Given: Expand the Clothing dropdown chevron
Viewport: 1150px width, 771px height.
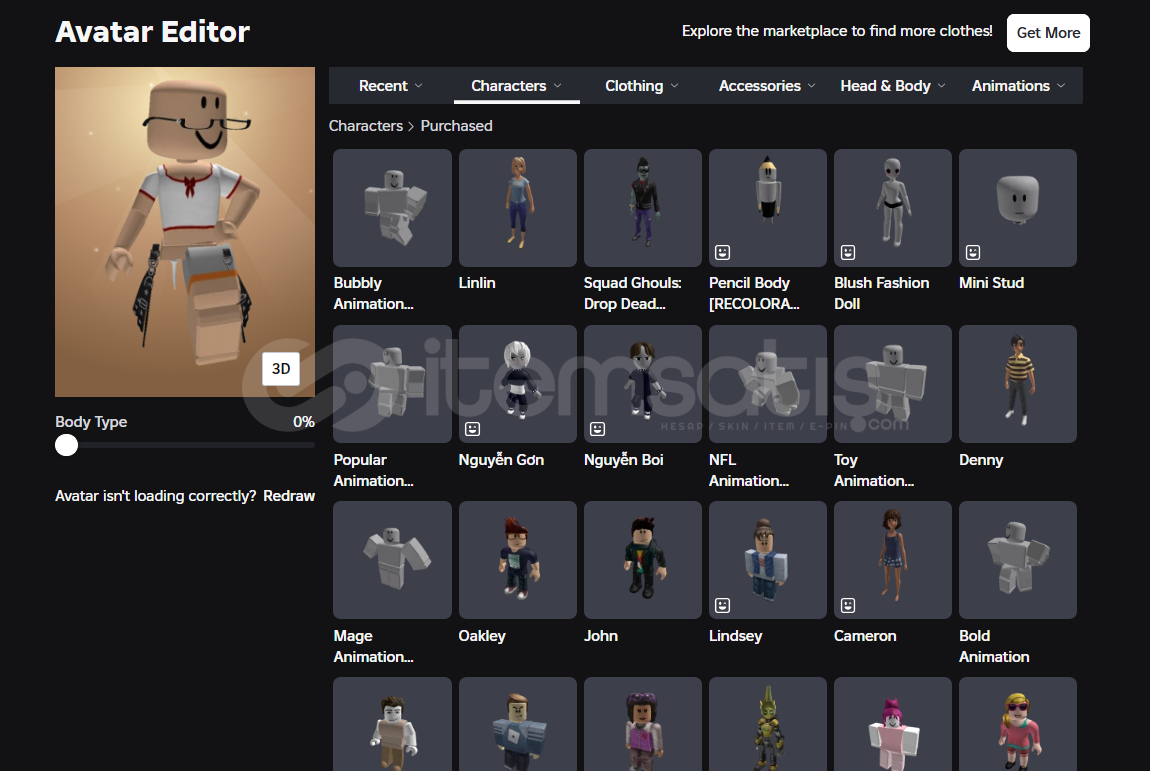Looking at the screenshot, I should click(674, 86).
